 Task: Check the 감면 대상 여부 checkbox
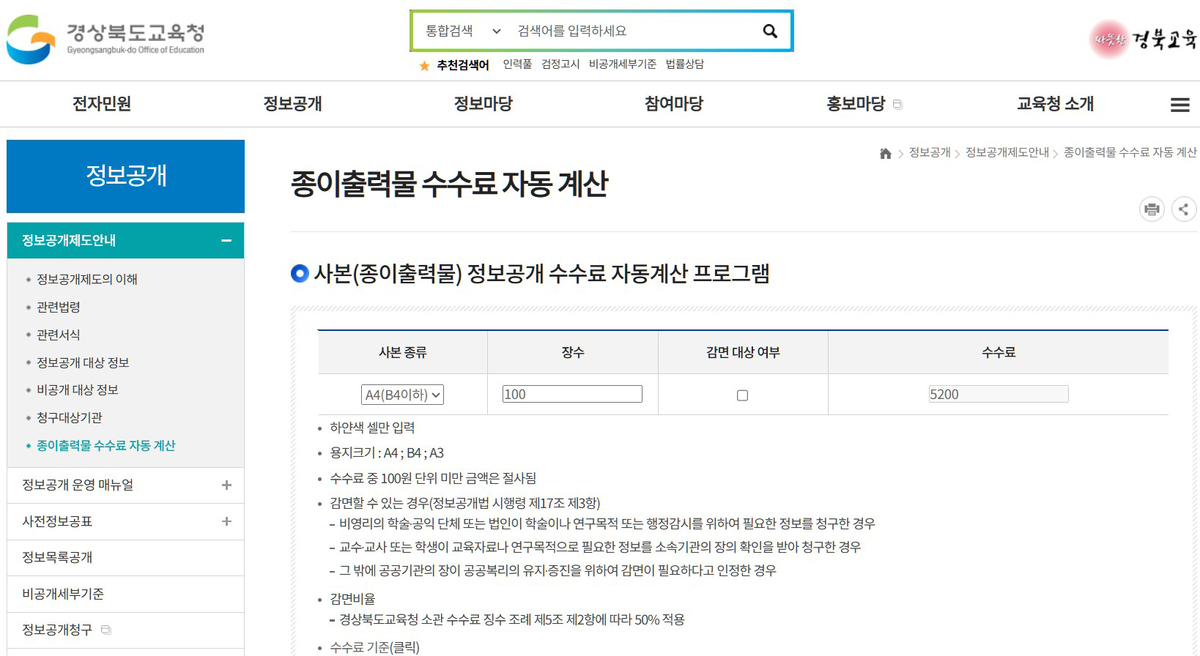pyautogui.click(x=742, y=395)
